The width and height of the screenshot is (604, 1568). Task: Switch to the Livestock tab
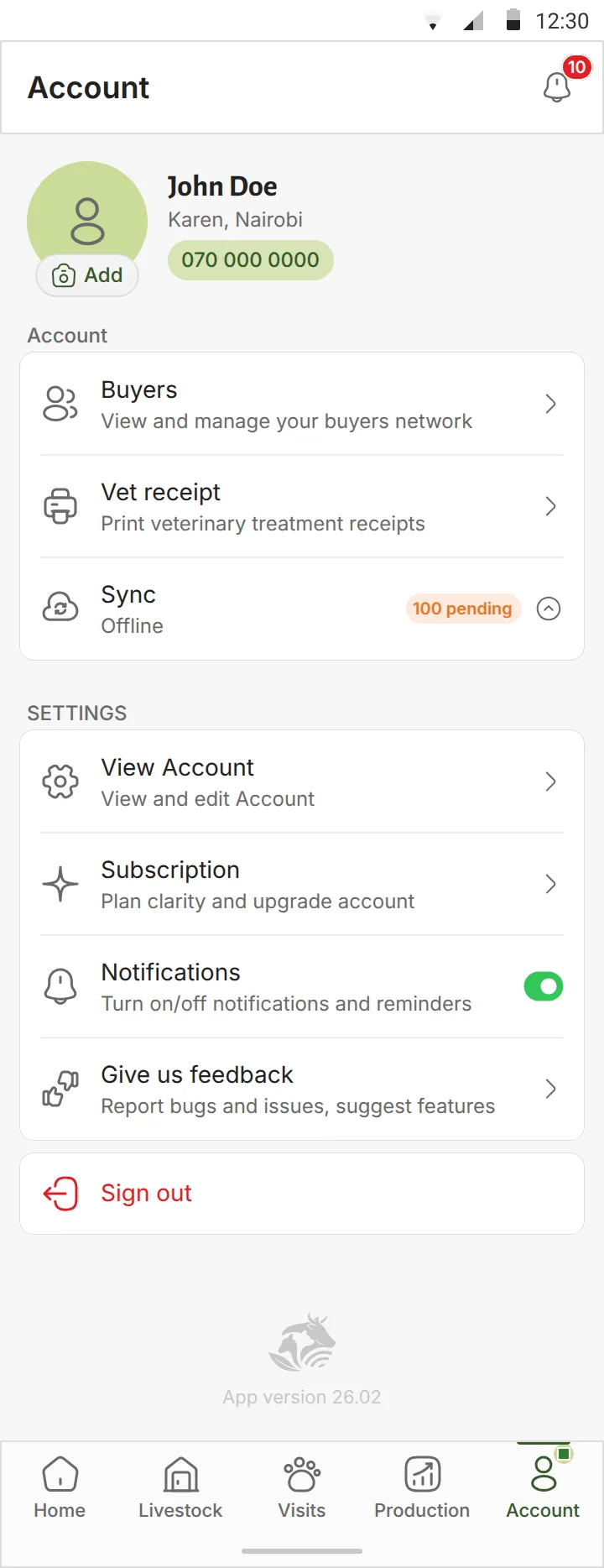click(180, 1488)
